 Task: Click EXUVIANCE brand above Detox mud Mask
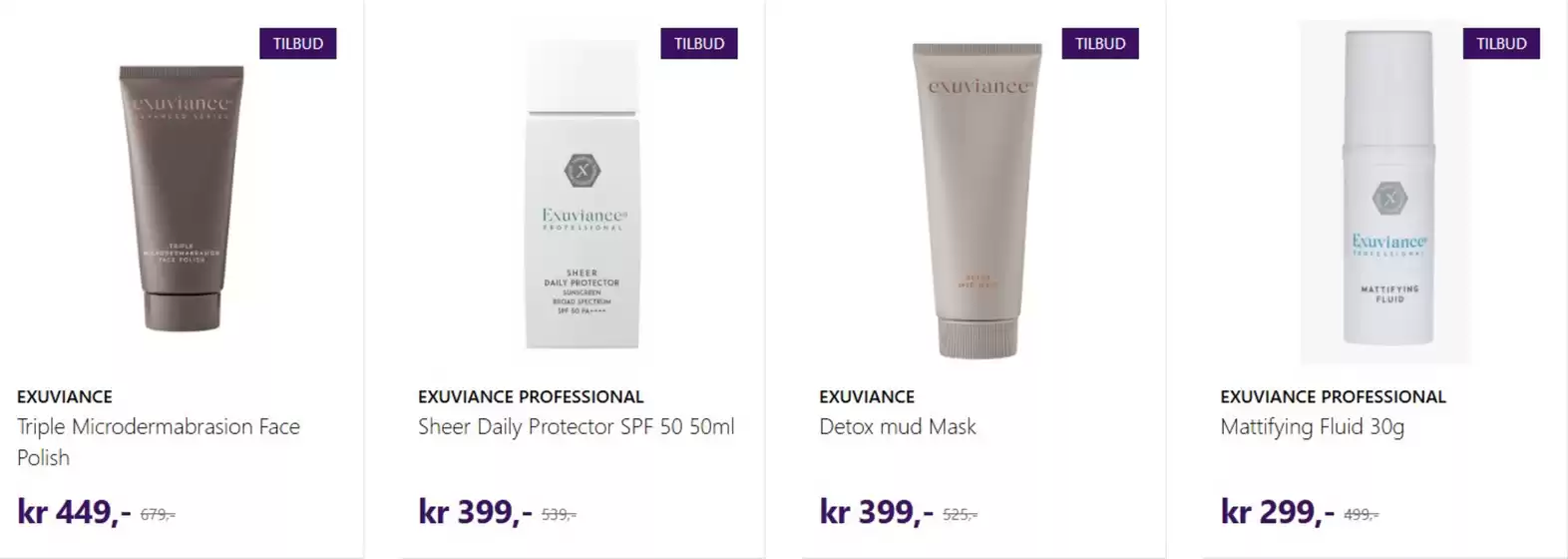(x=867, y=396)
